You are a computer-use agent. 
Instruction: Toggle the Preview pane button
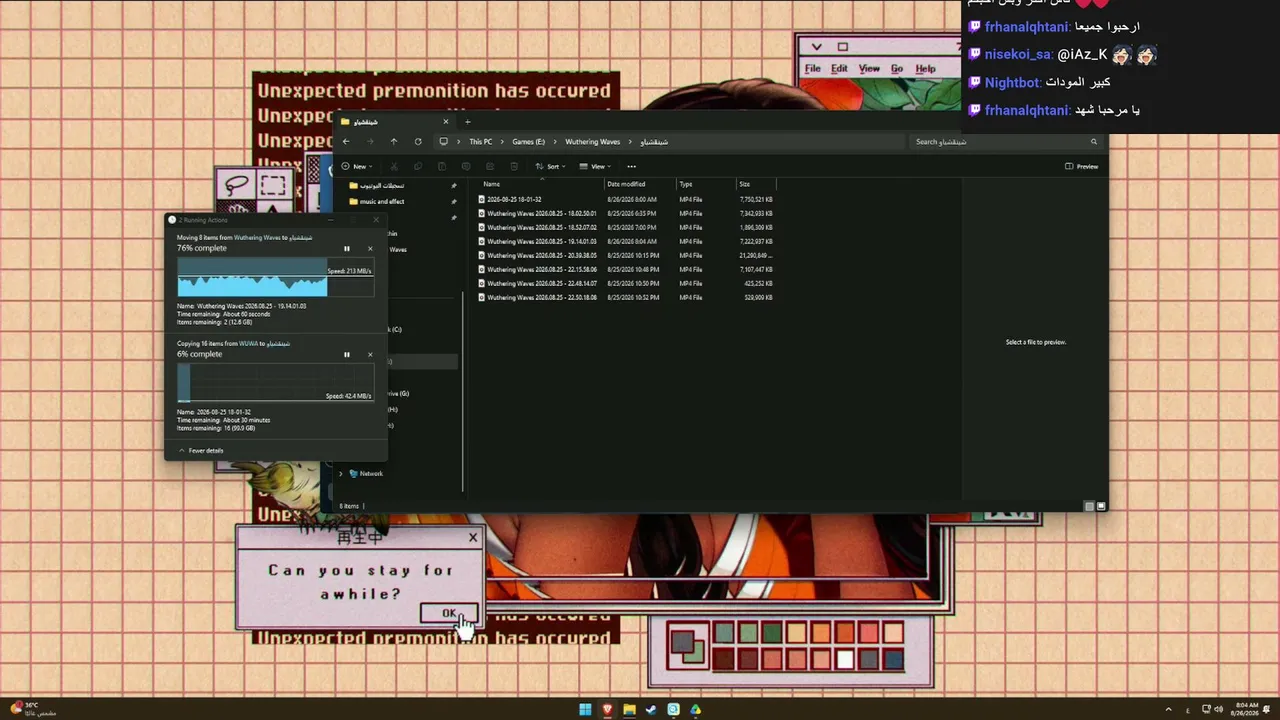pos(1081,167)
